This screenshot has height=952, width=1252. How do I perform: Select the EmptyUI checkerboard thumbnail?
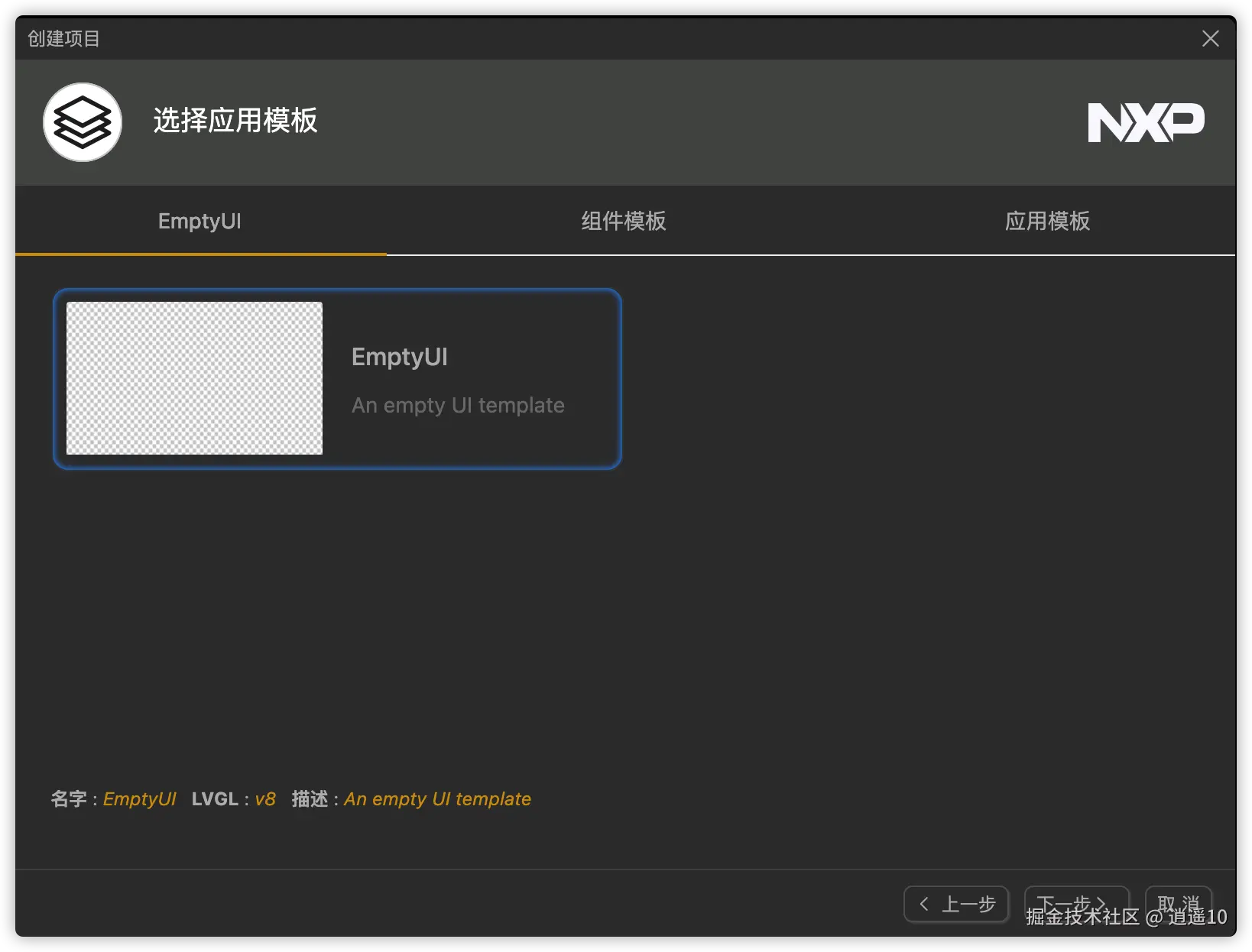194,378
